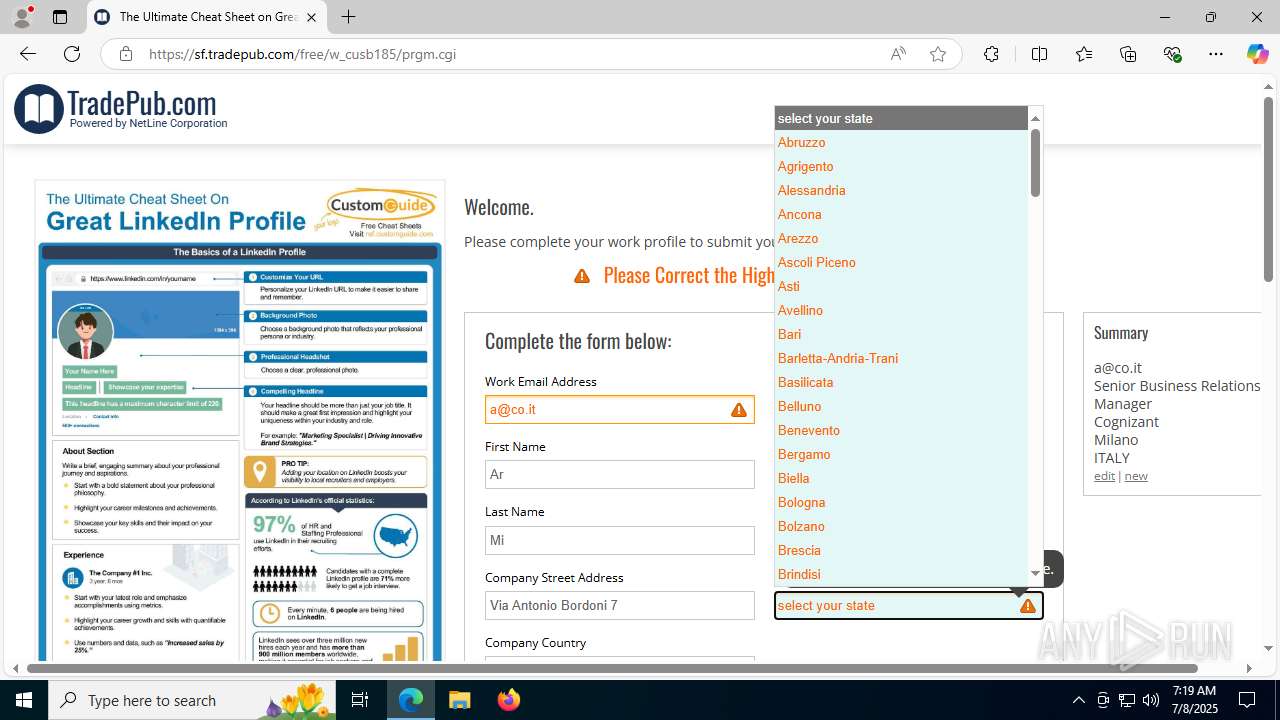The width and height of the screenshot is (1280, 720).
Task: Choose Bologna option
Action: click(x=901, y=502)
